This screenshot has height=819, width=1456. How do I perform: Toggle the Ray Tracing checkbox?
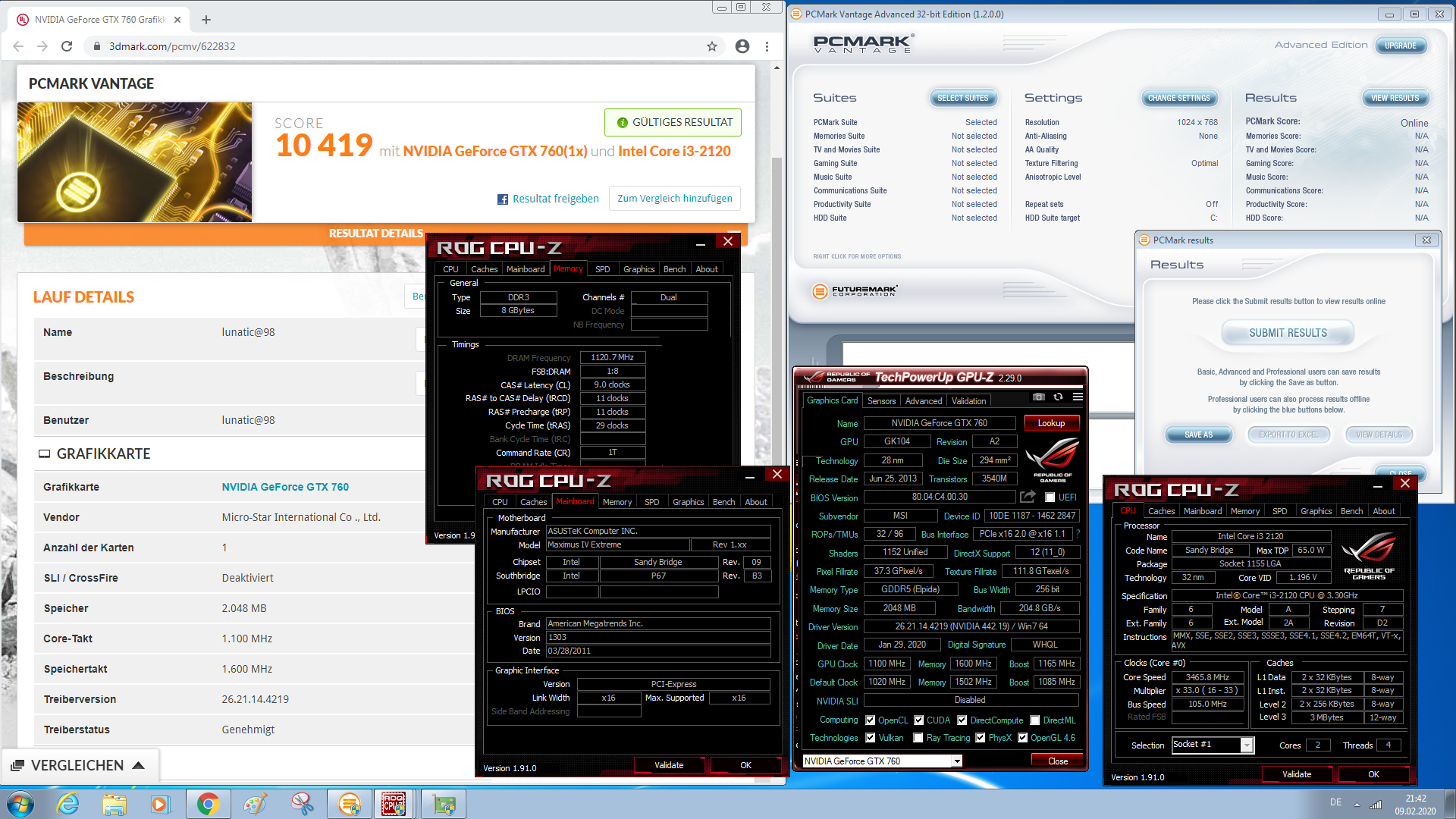point(918,738)
